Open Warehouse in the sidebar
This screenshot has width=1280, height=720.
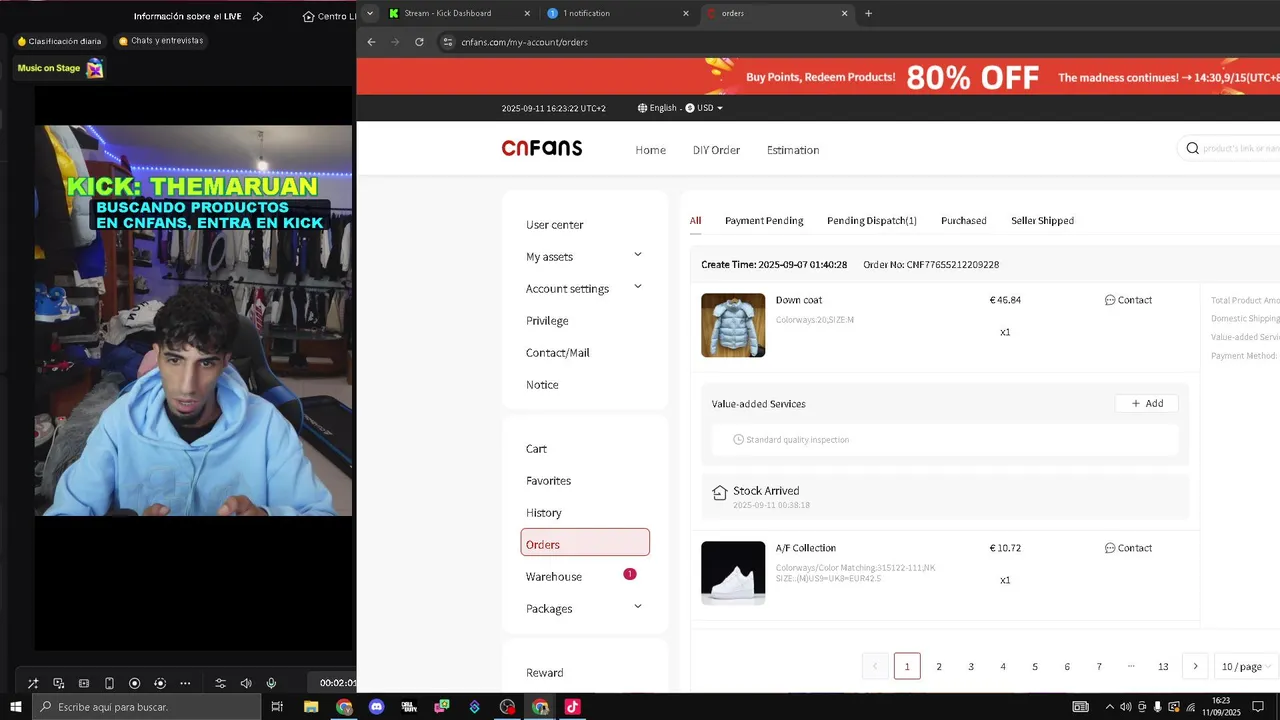(x=554, y=577)
